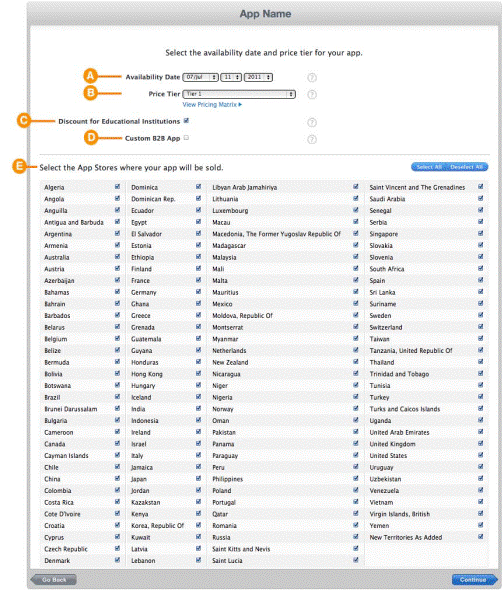Toggle the Netherlands store checkbox

pyautogui.click(x=356, y=350)
